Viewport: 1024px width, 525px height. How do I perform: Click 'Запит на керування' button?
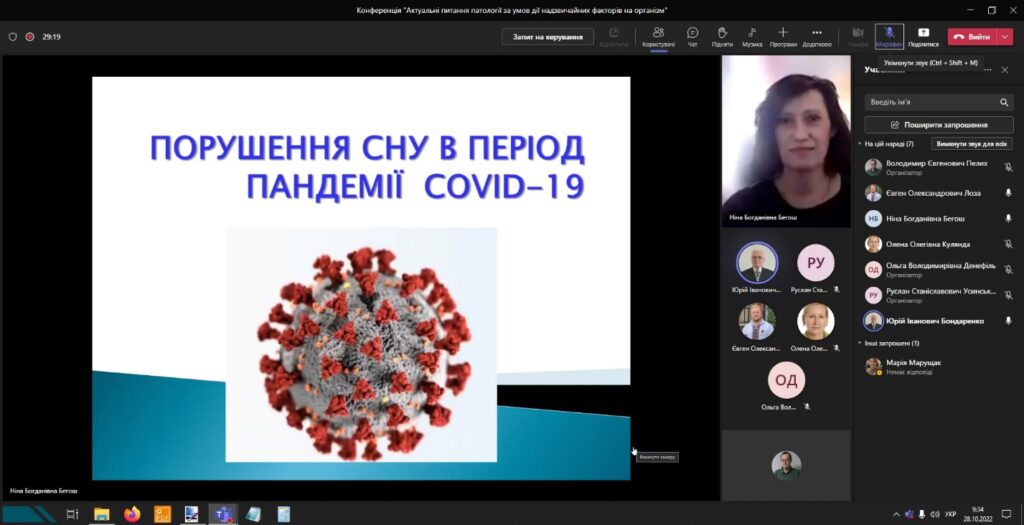[547, 36]
